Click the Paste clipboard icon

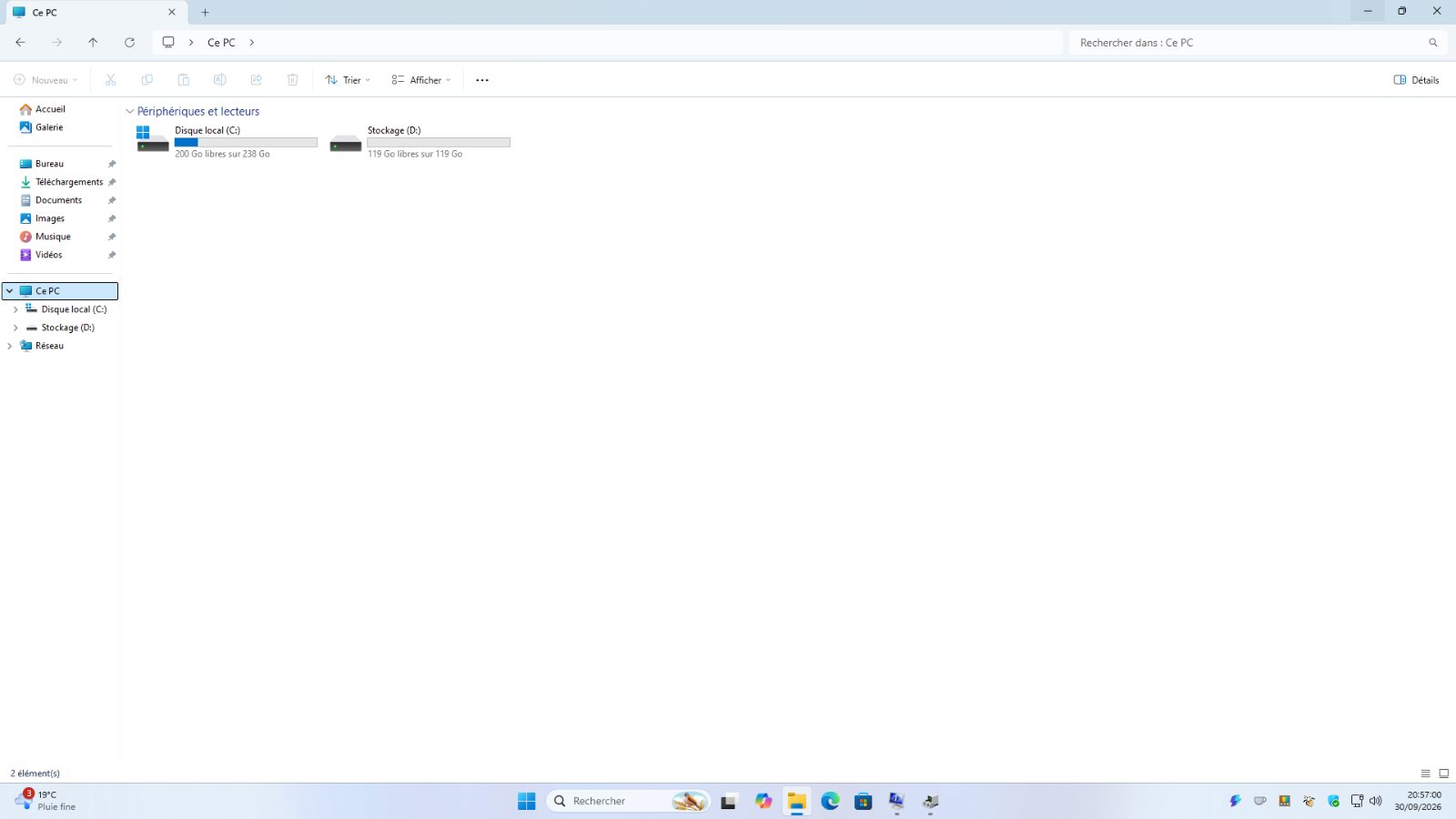pos(184,80)
